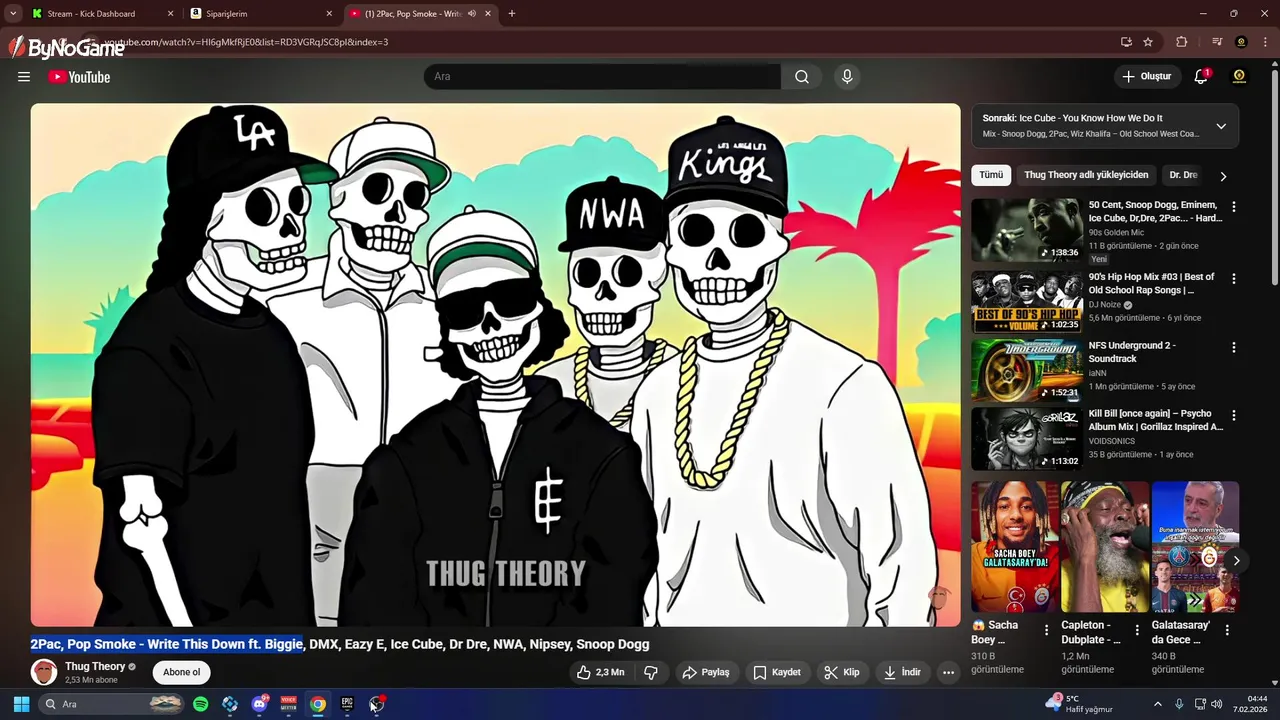Open Capleton Dubplate short
This screenshot has height=720, width=1280.
tap(1104, 547)
